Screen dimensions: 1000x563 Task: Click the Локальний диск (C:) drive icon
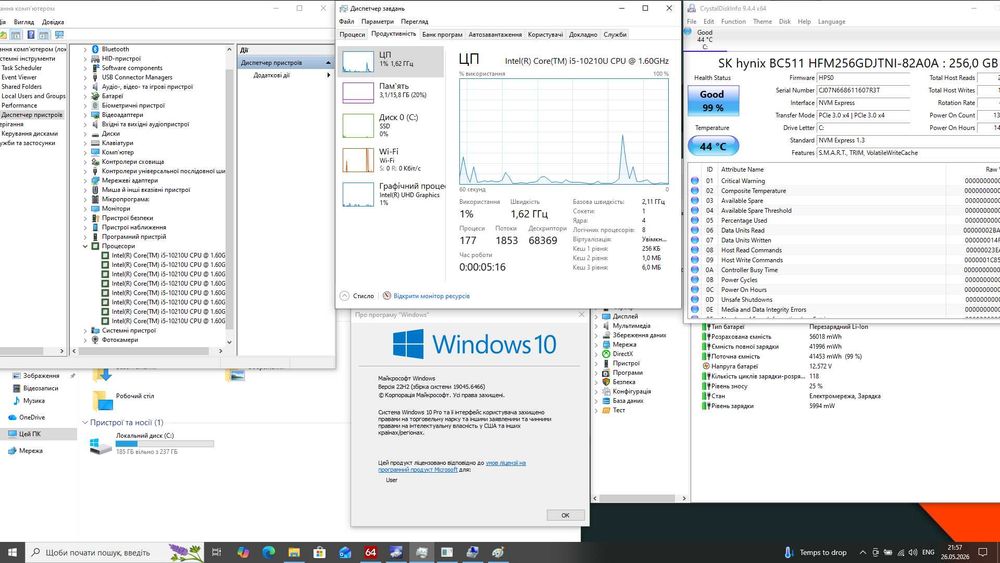101,445
